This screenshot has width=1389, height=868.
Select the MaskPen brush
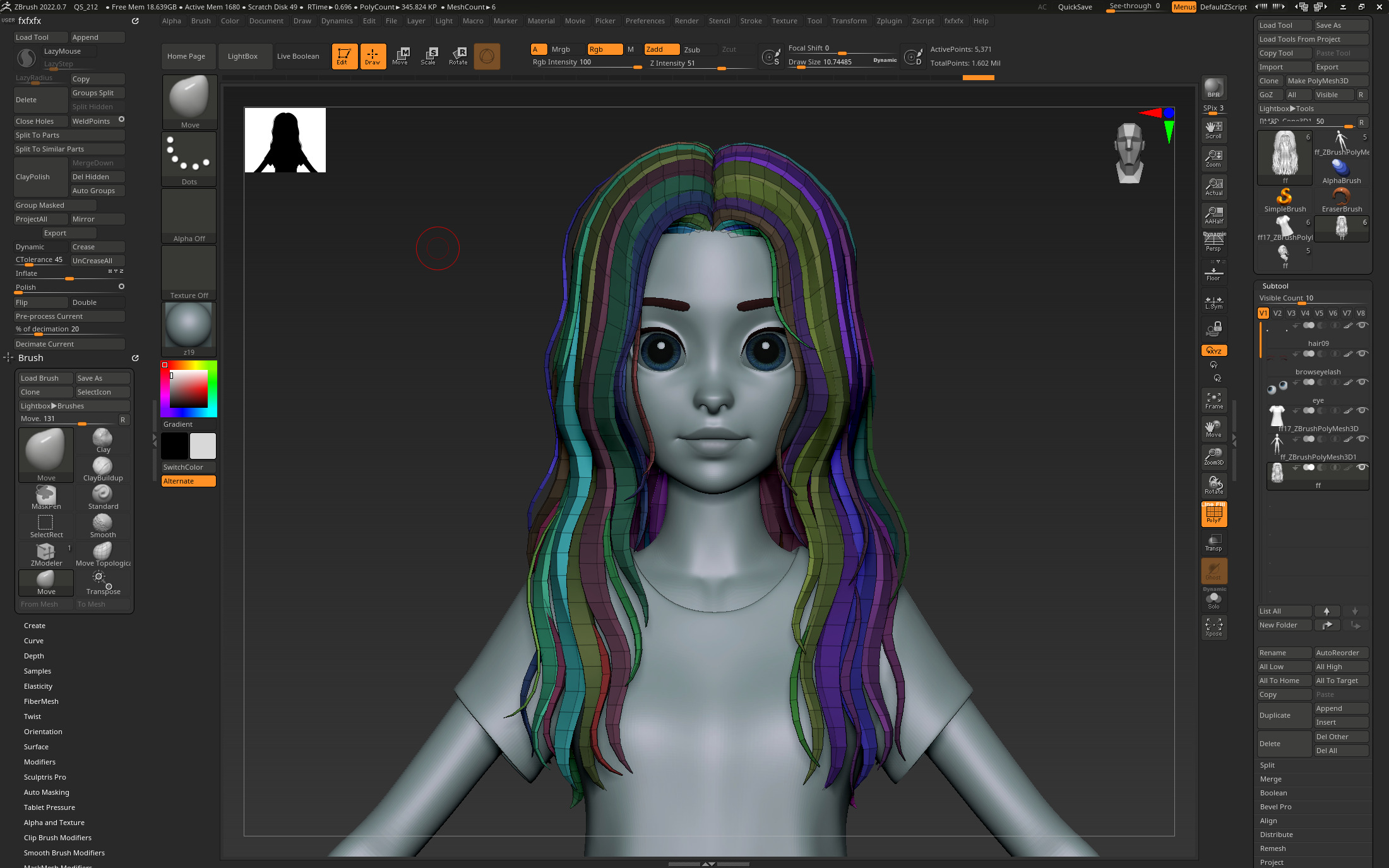tap(46, 497)
